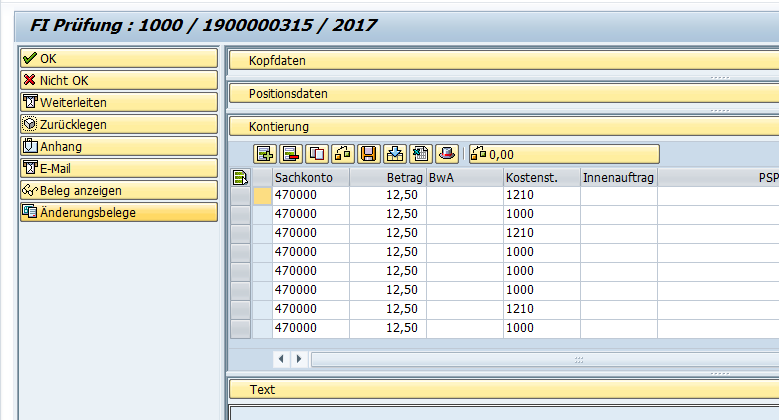The image size is (779, 420).
Task: Select the last table row via row selector
Action: [x=240, y=329]
